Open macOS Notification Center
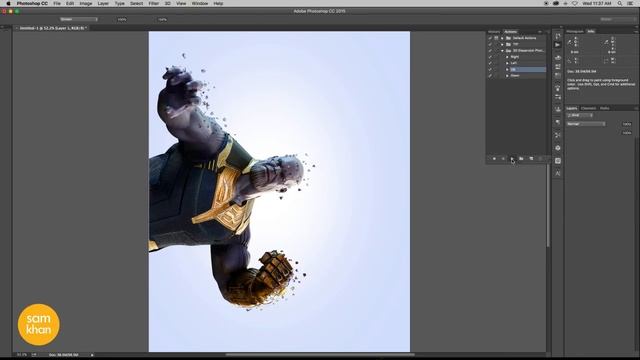Viewport: 640px width, 360px height. [x=631, y=3]
